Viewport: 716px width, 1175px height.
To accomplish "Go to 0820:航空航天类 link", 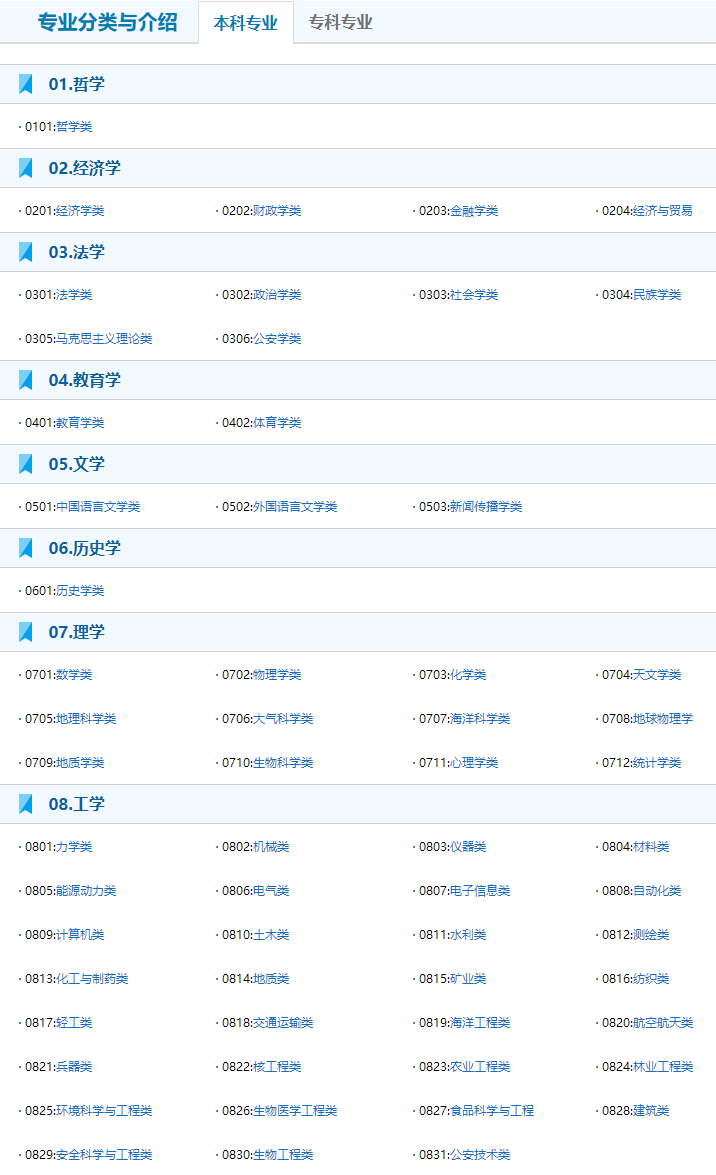I will coord(648,1023).
